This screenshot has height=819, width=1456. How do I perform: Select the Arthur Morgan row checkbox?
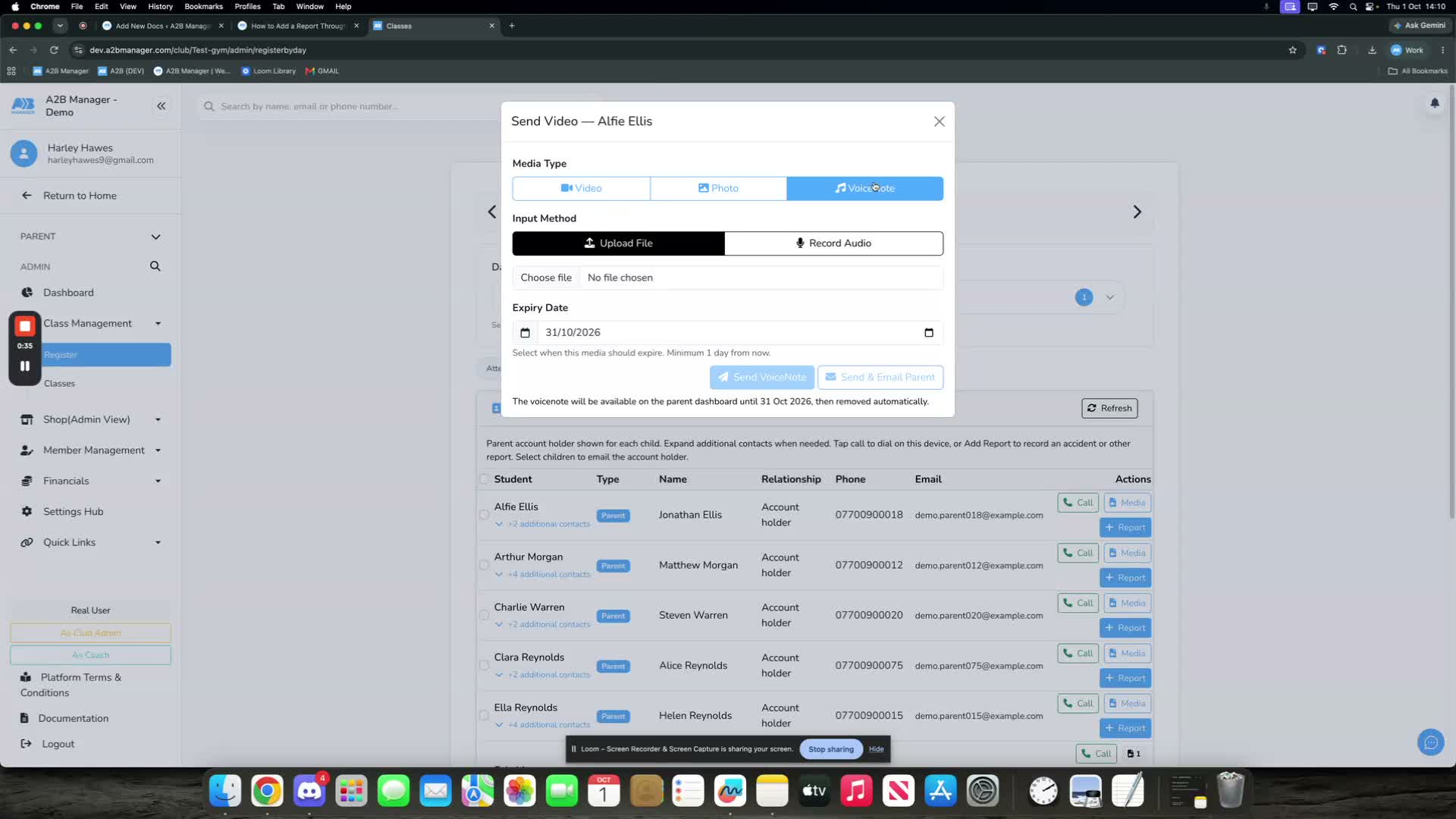(484, 565)
